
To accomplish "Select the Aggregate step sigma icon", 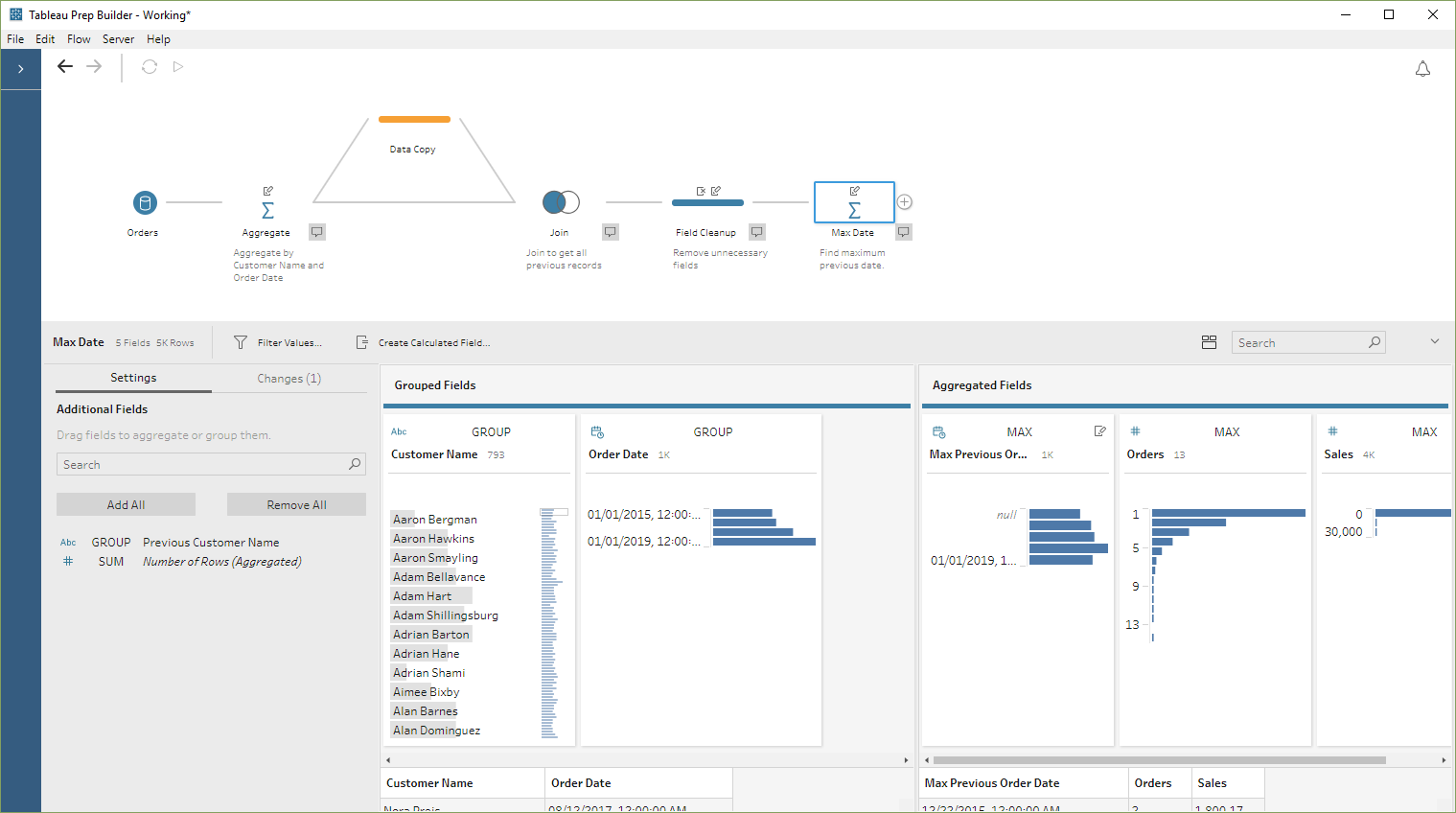I will 267,210.
